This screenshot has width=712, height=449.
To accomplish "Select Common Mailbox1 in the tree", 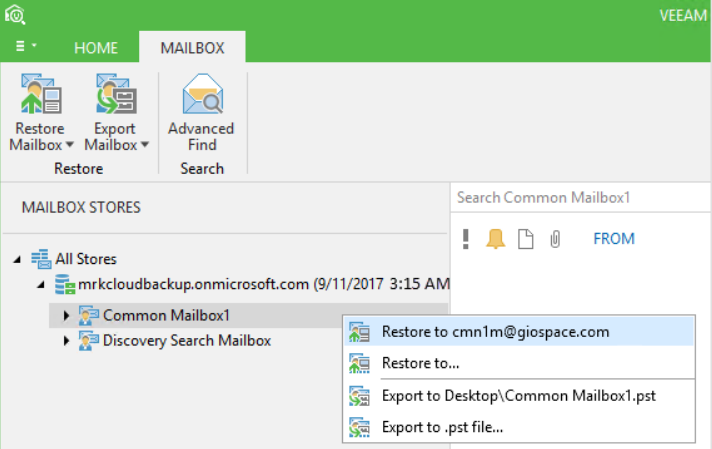I will [166, 316].
